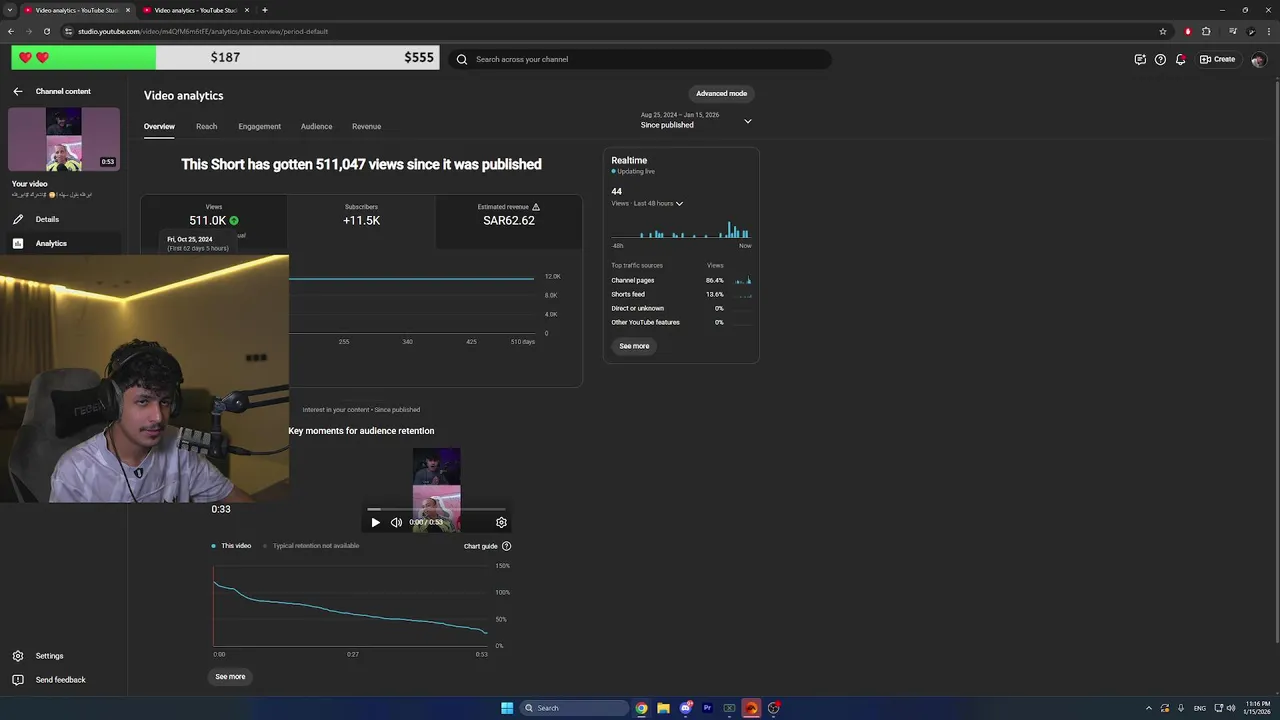Click the Send feedback sidebar icon

[x=18, y=680]
